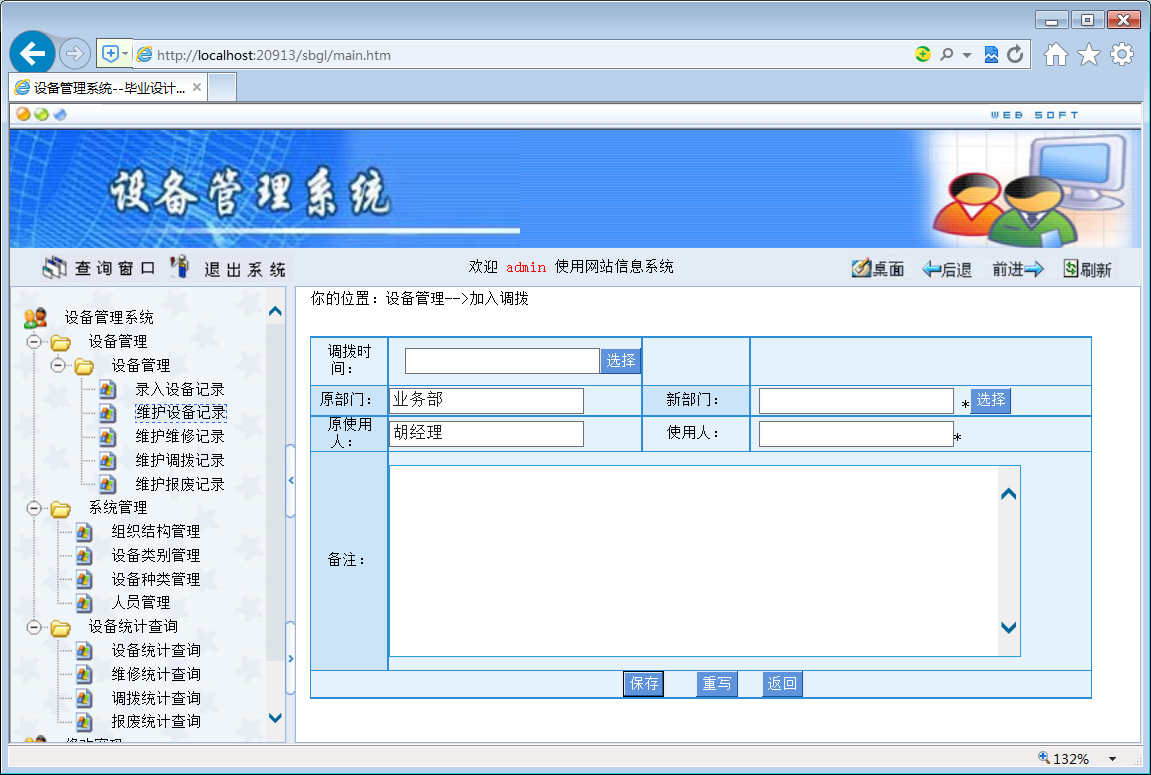The image size is (1151, 775).
Task: Click the browser Back arrow button
Action: 32,54
